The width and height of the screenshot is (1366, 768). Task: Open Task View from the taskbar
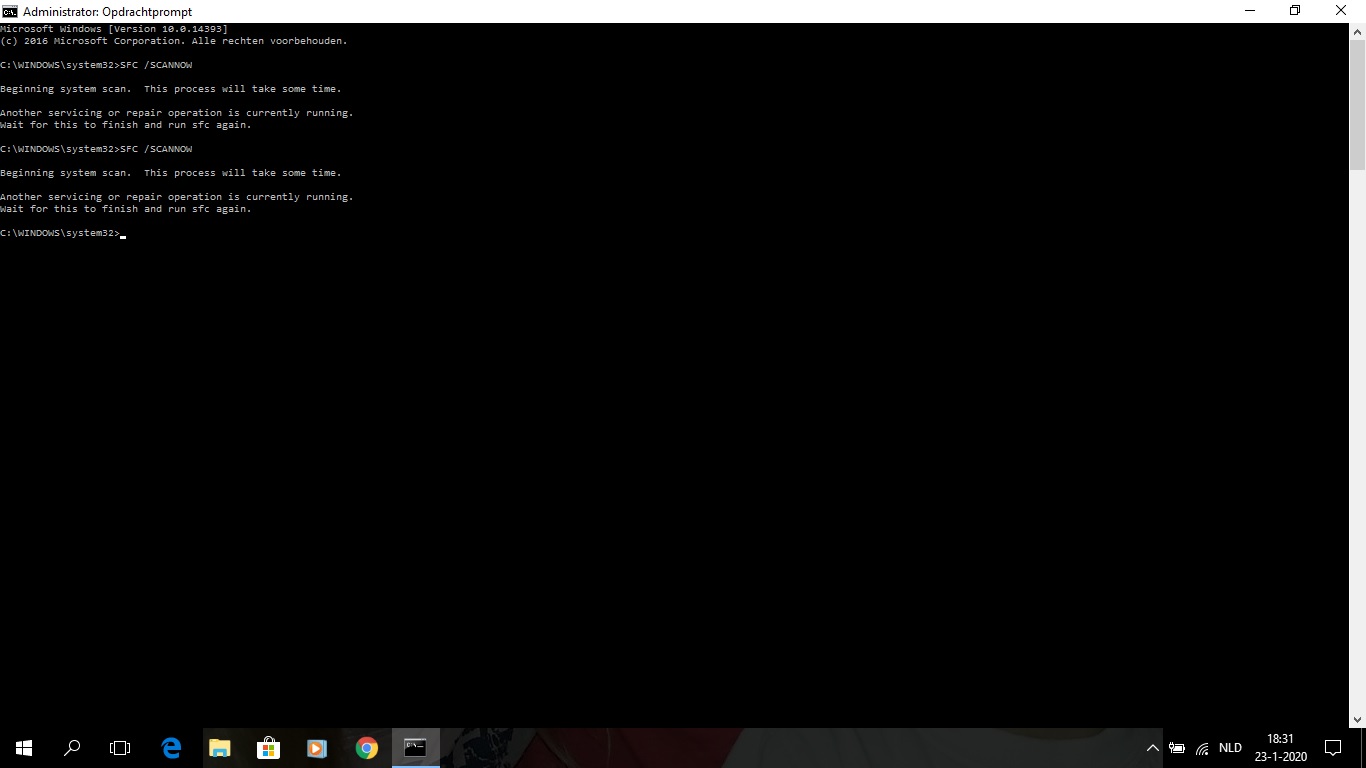tap(120, 747)
